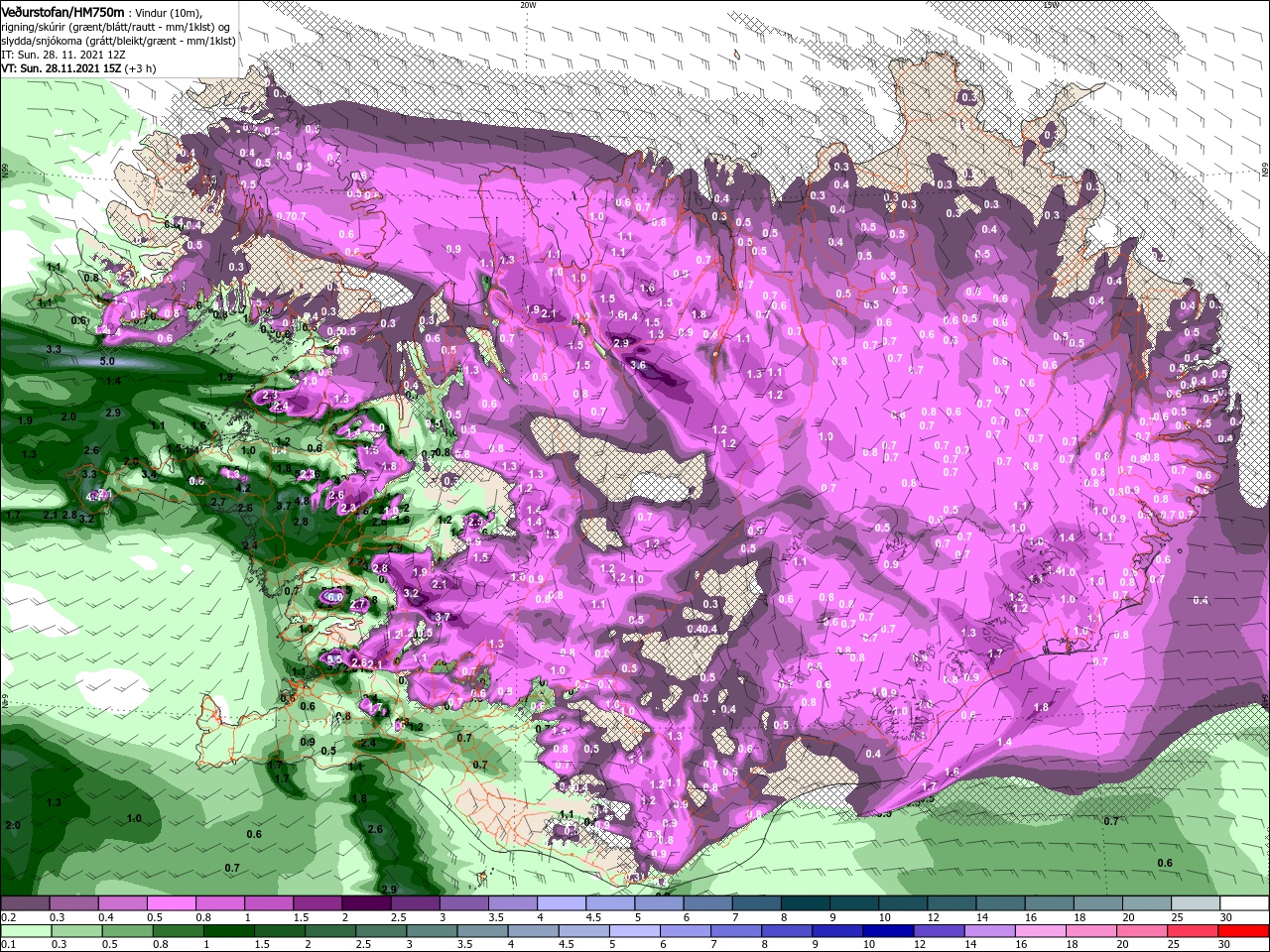Viewport: 1270px width, 952px height.
Task: Select darkest purple snow swatch between 2 and 2.5
Action: pos(366,903)
